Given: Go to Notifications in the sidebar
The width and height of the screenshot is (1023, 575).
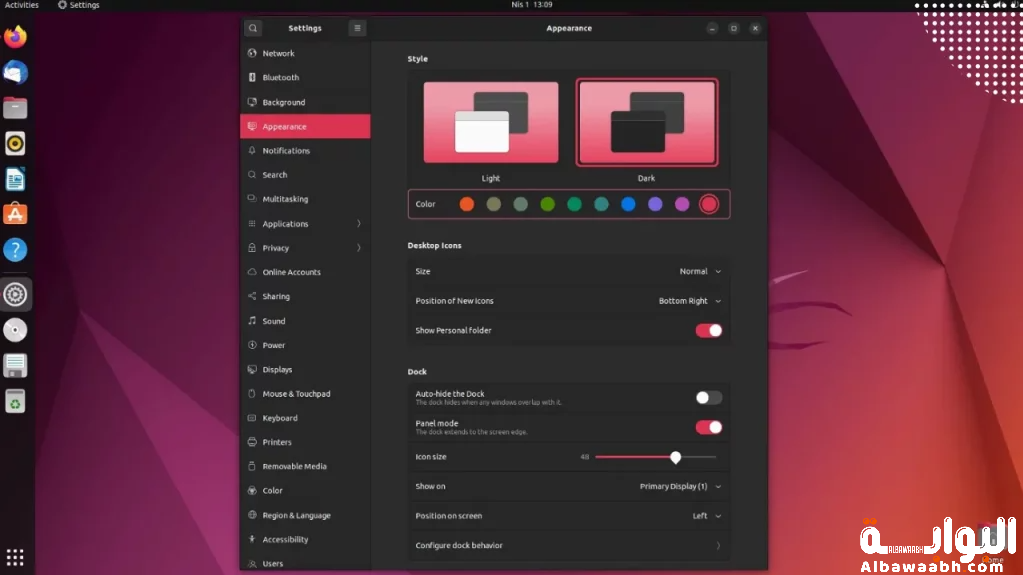Looking at the screenshot, I should (x=286, y=151).
